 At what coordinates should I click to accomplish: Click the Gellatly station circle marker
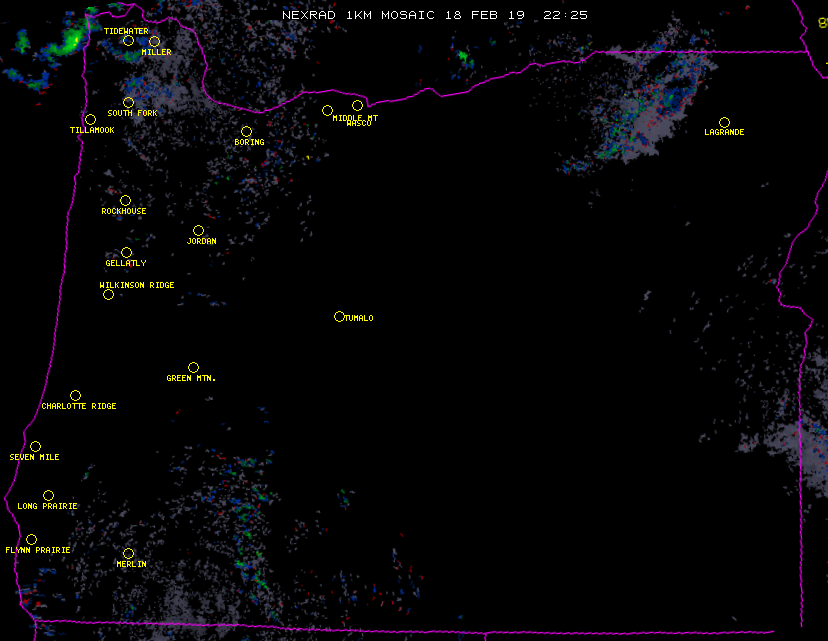click(126, 253)
